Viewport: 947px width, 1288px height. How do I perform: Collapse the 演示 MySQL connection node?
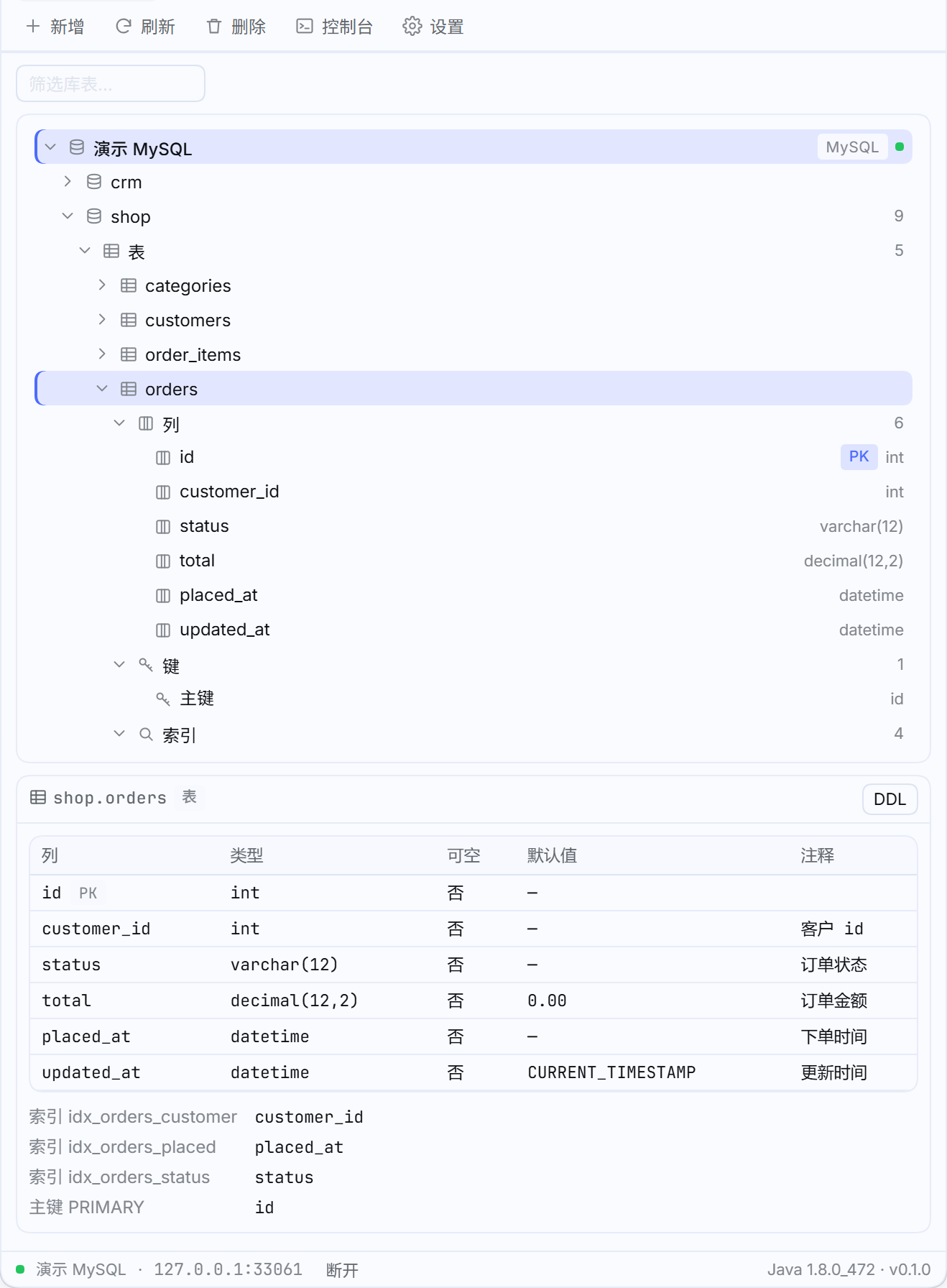(50, 147)
